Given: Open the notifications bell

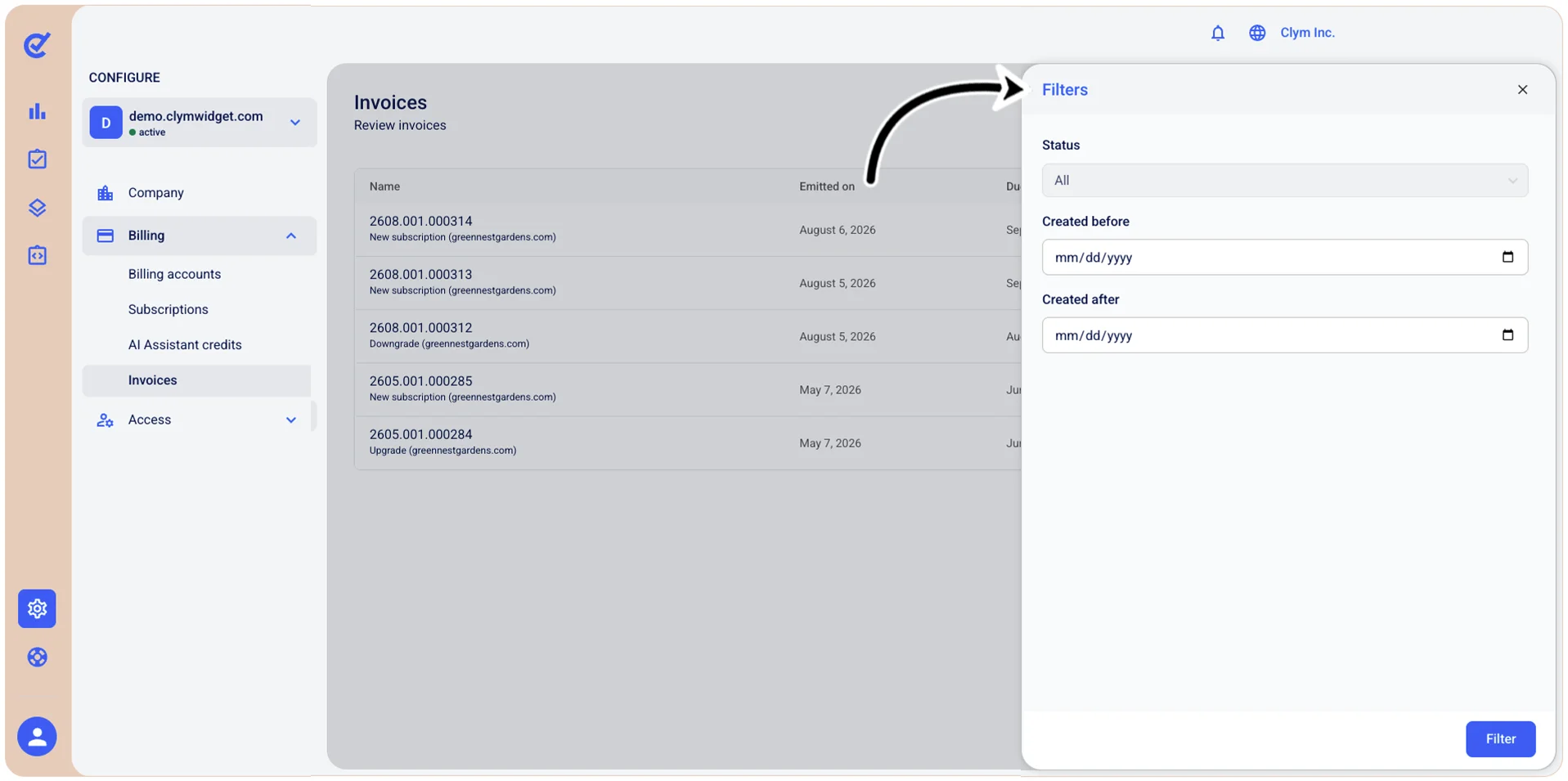Looking at the screenshot, I should 1217,33.
